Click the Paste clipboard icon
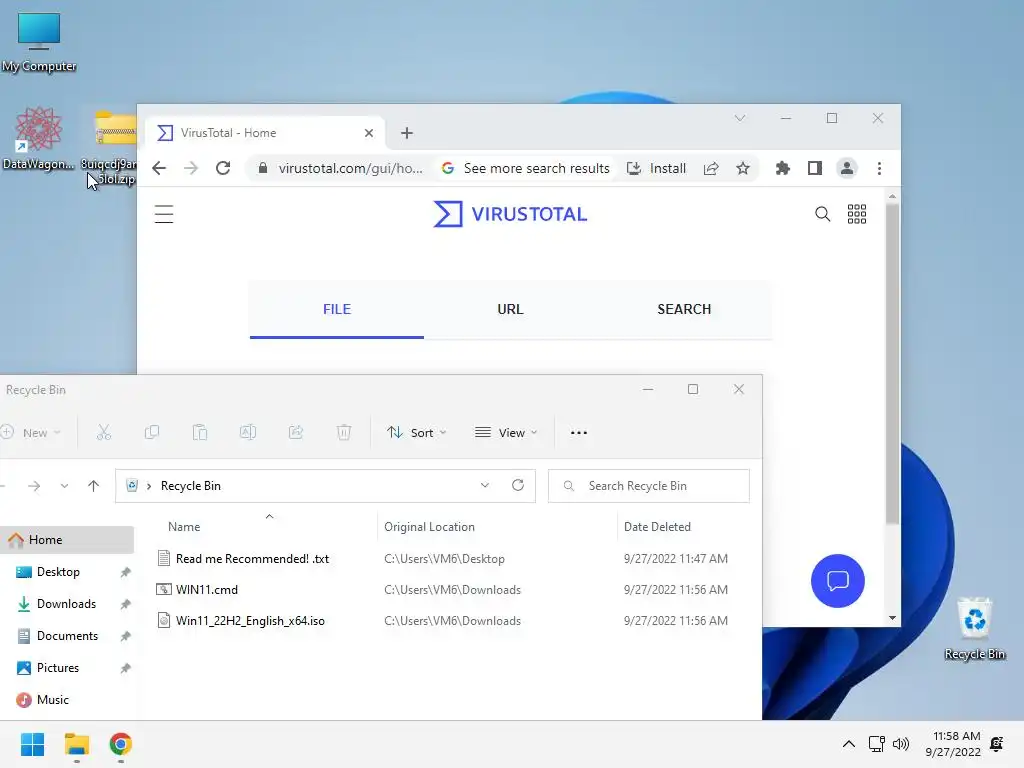The image size is (1024, 768). click(x=200, y=432)
